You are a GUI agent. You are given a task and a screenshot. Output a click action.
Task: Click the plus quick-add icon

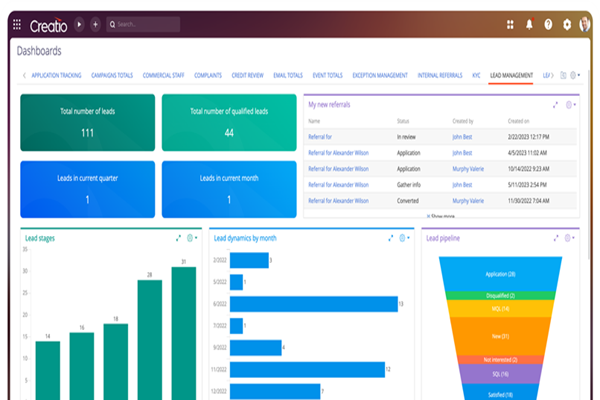(95, 24)
